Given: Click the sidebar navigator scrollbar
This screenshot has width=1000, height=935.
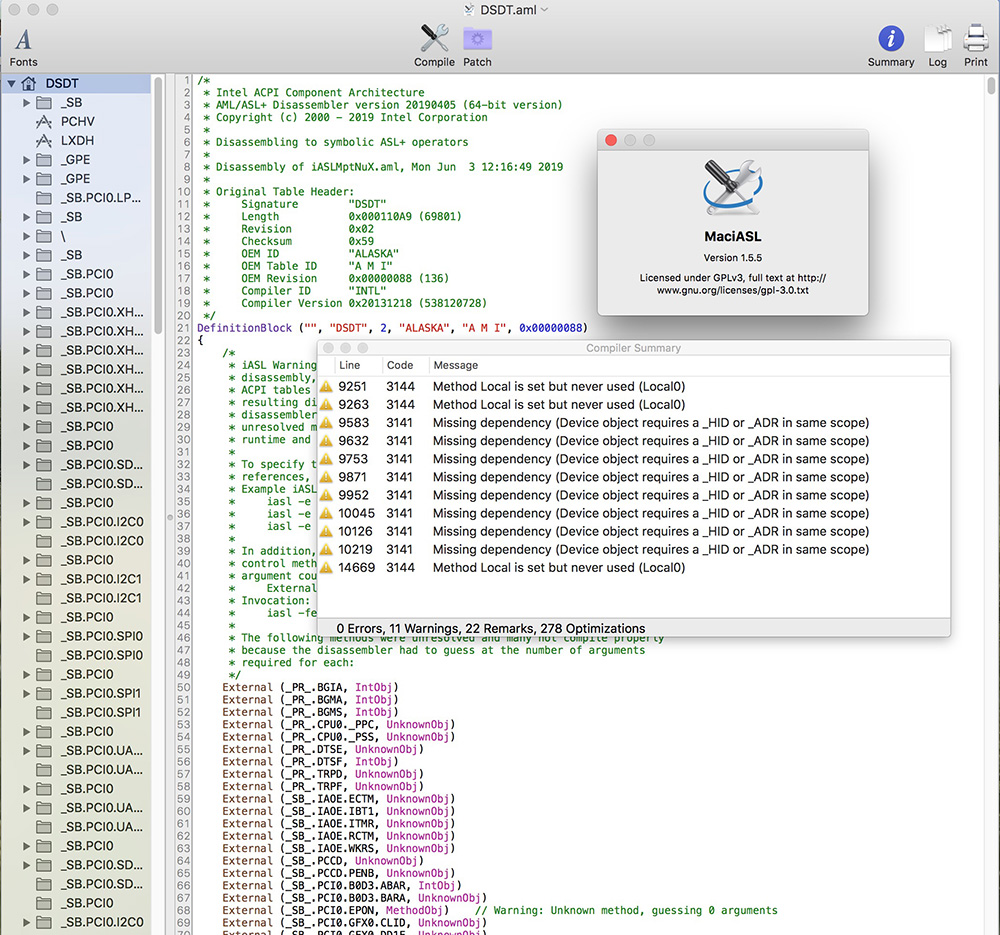Looking at the screenshot, I should coord(158,204).
